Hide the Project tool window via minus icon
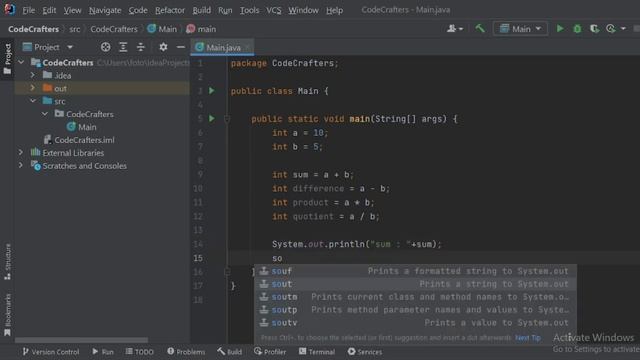 click(x=181, y=47)
